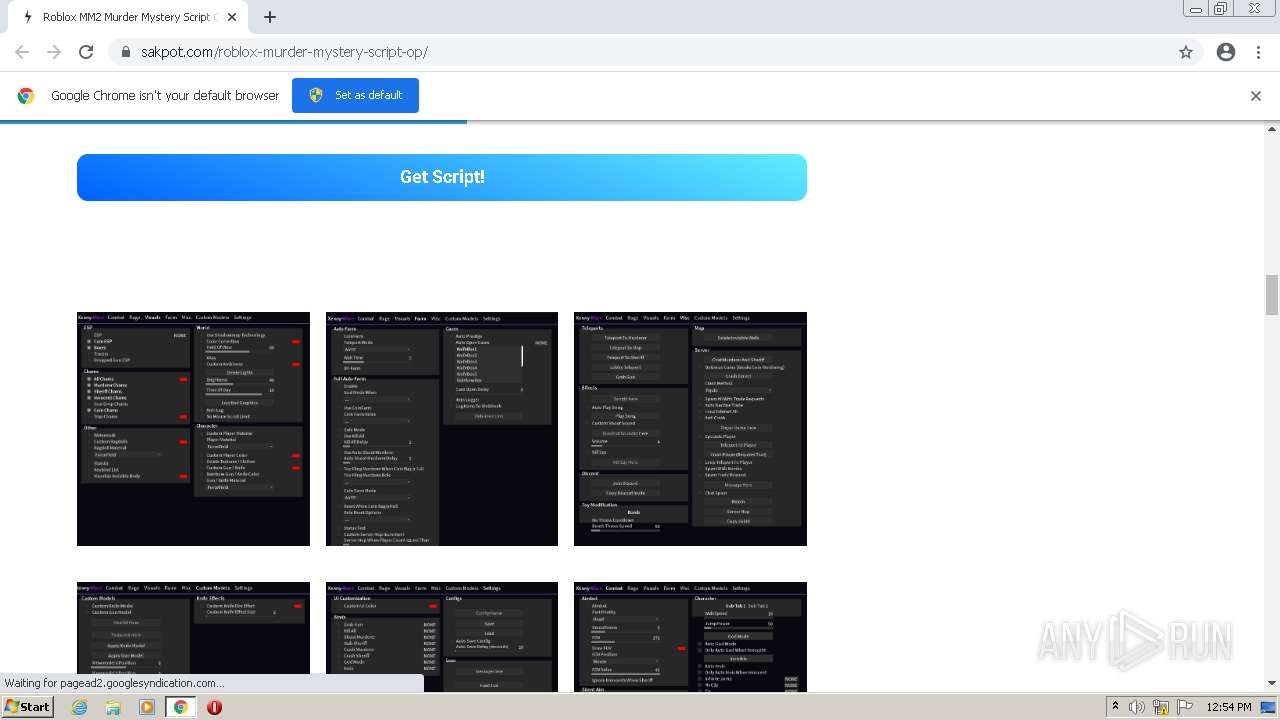Open the red stop-sign taskbar application

(x=214, y=707)
